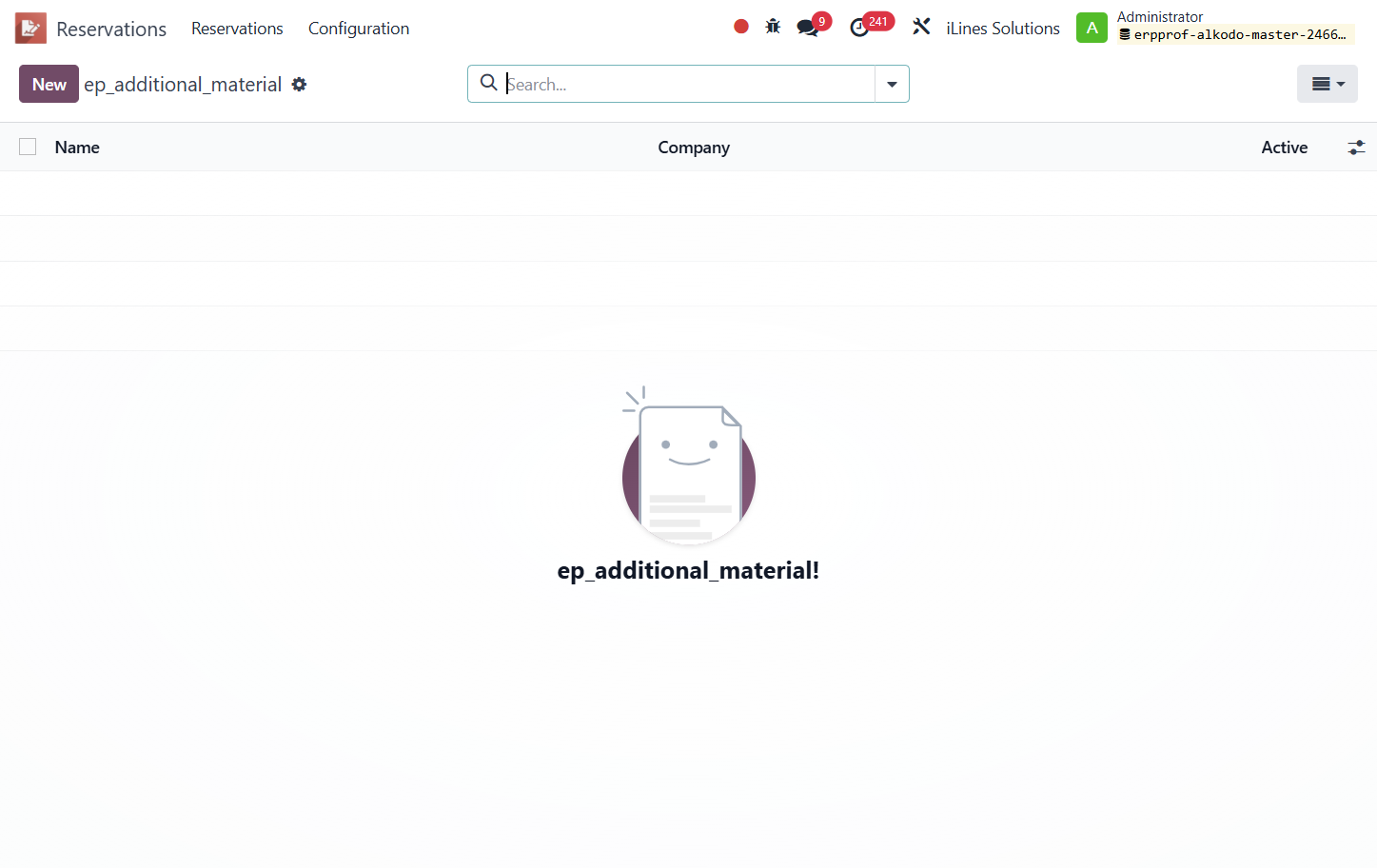1377x868 pixels.
Task: Open iLines Solutions company switcher
Action: pos(1002,29)
